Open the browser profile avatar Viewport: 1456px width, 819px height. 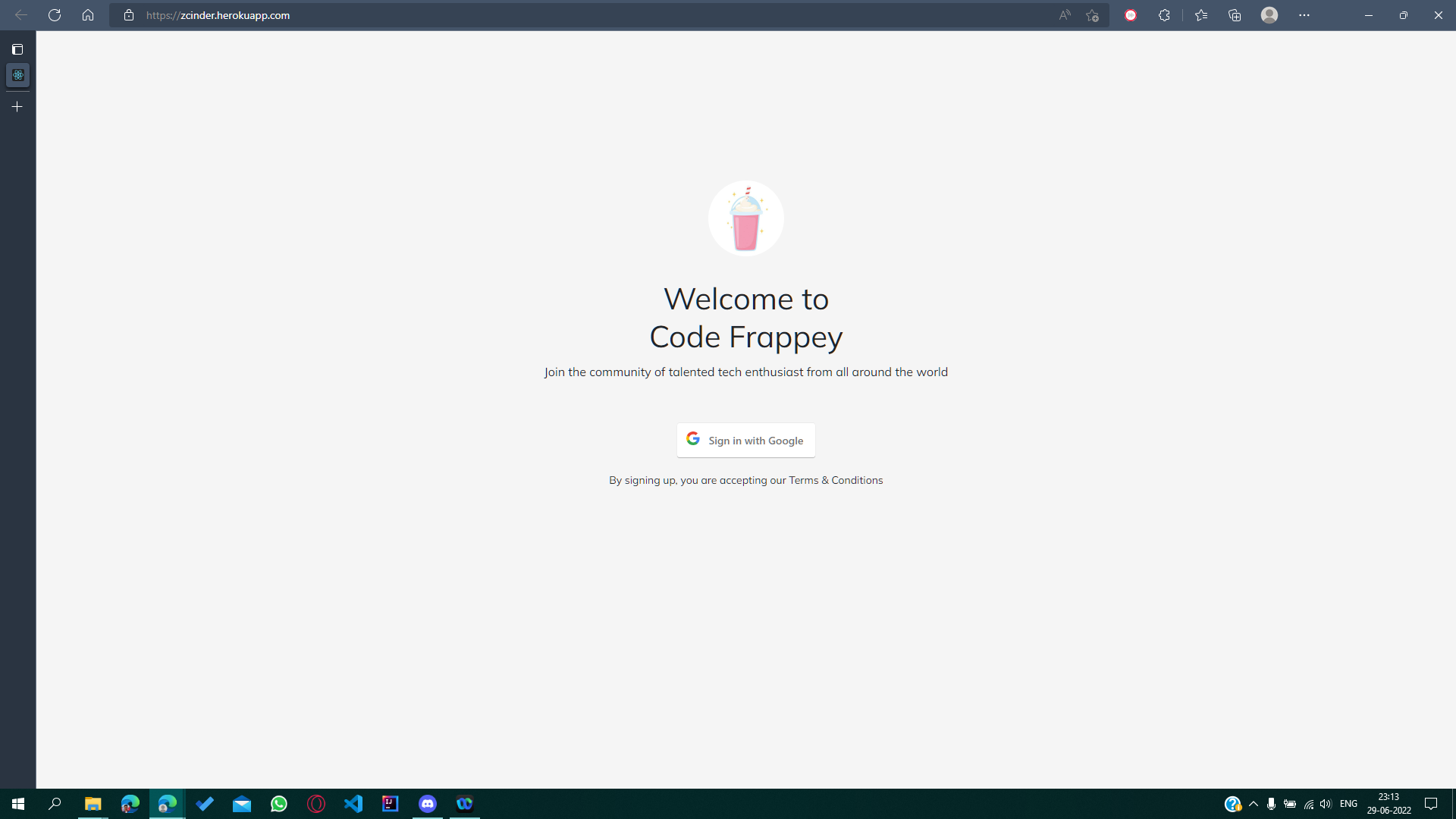pyautogui.click(x=1270, y=14)
